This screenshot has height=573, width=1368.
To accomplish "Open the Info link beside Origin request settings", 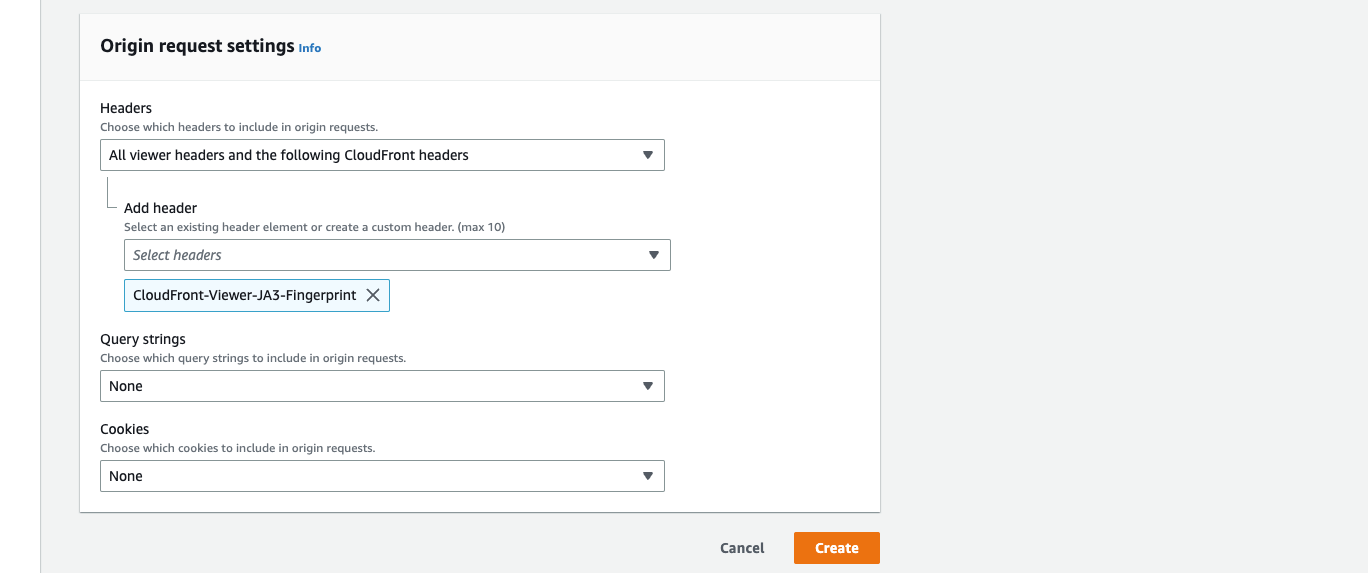I will point(310,48).
